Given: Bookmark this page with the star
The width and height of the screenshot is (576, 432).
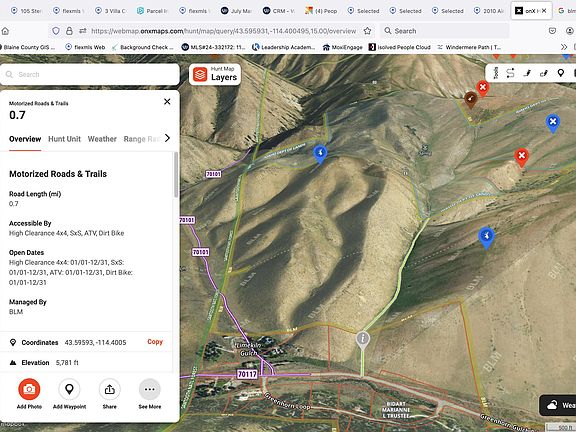Looking at the screenshot, I should tap(367, 31).
